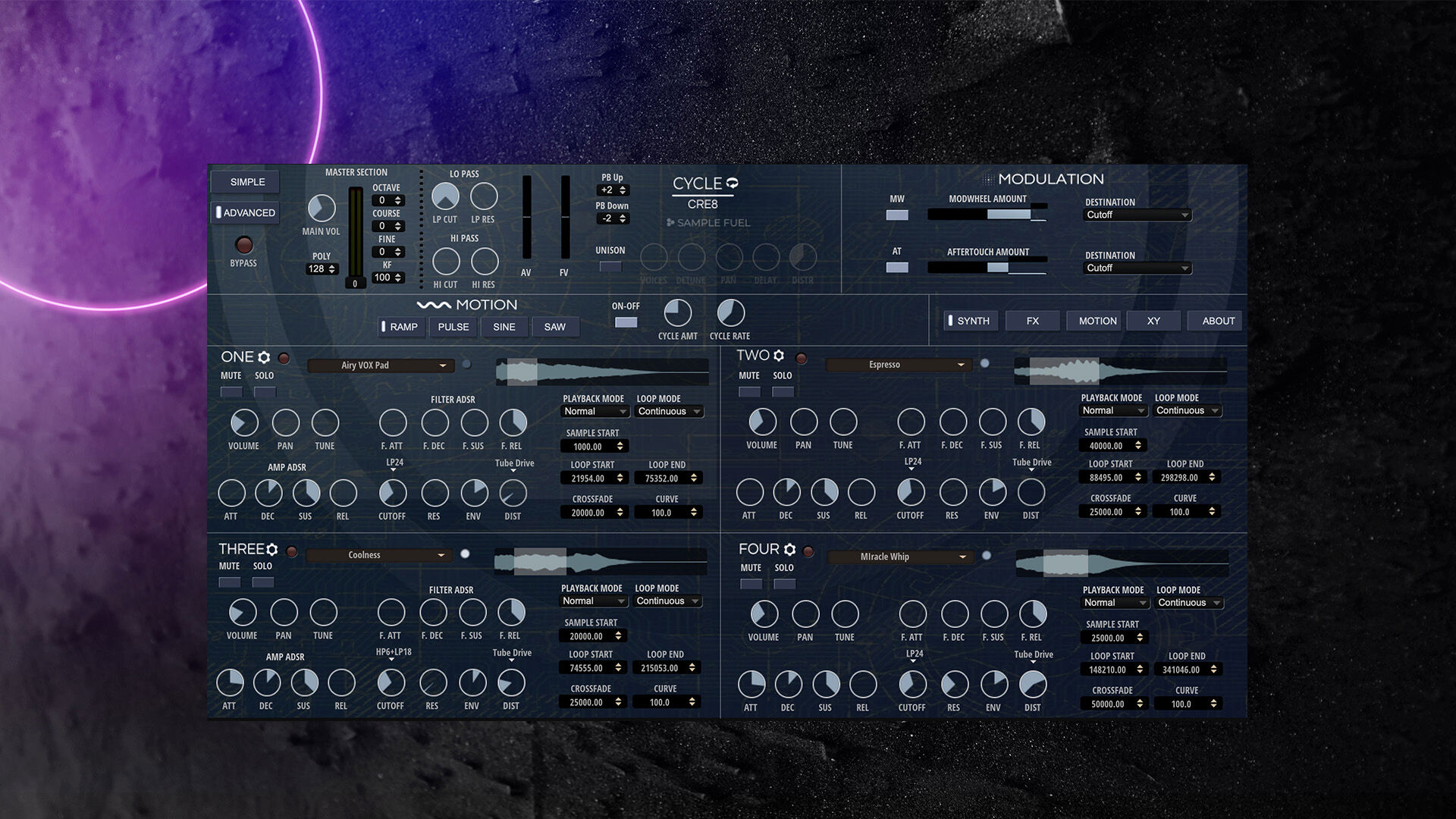Image resolution: width=1456 pixels, height=819 pixels.
Task: Select the SINE motion waveform
Action: [504, 327]
